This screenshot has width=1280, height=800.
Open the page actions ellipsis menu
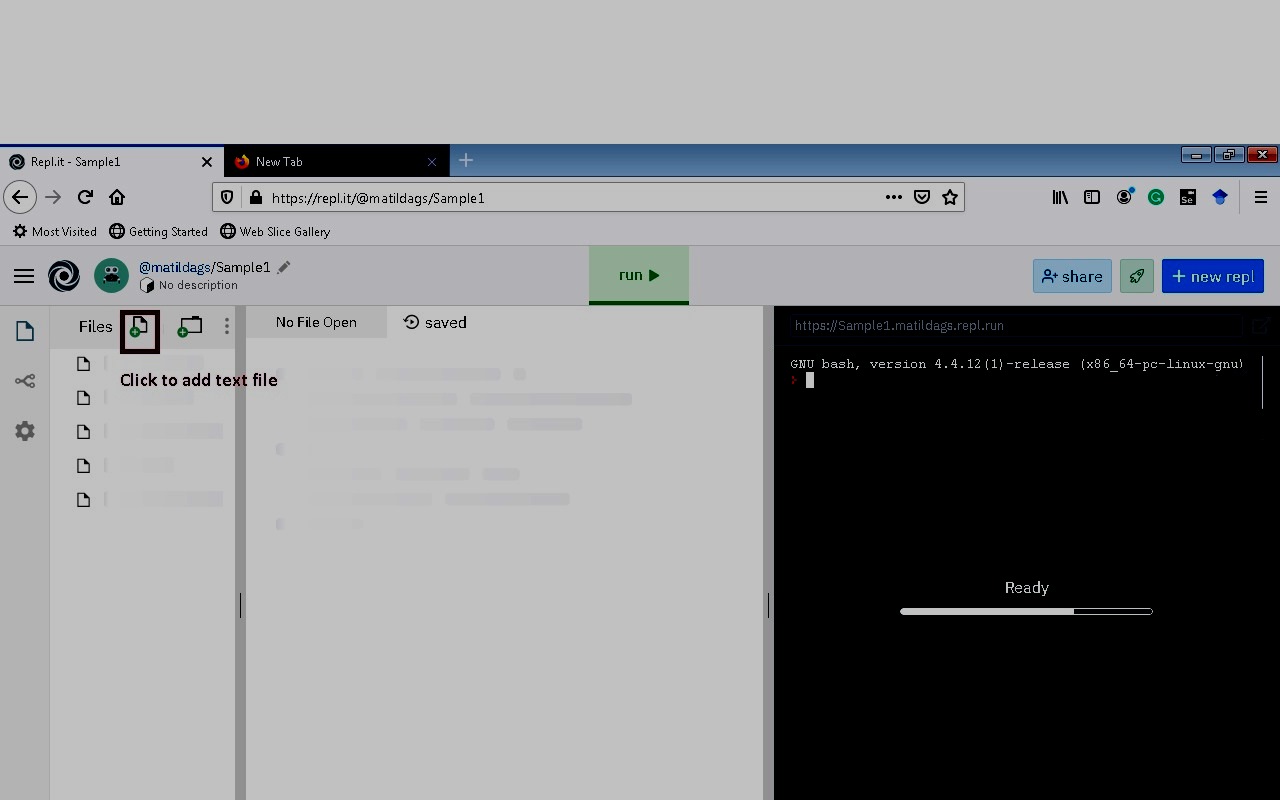pyautogui.click(x=893, y=197)
